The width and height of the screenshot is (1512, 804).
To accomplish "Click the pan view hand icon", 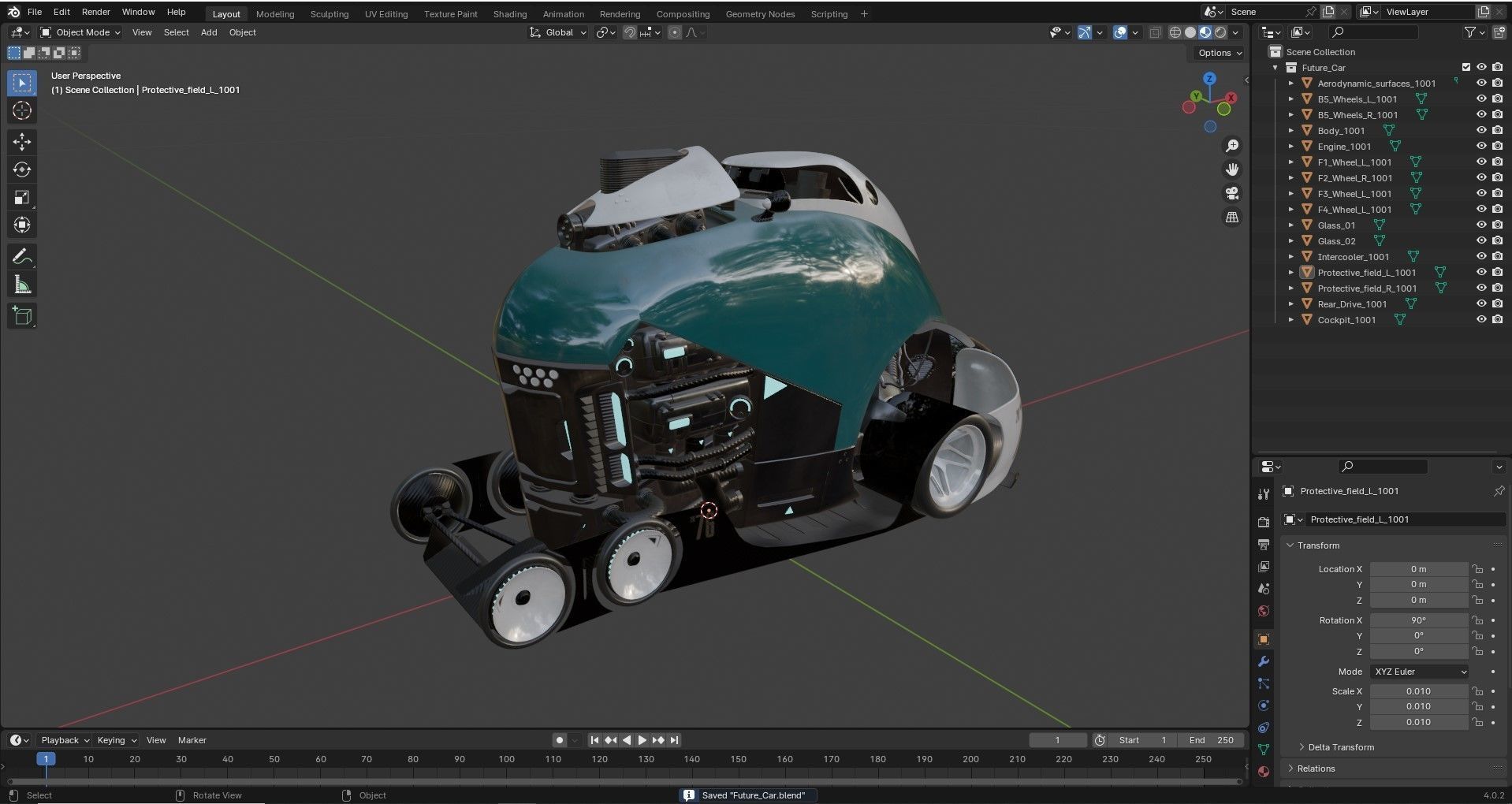I will (x=1232, y=169).
